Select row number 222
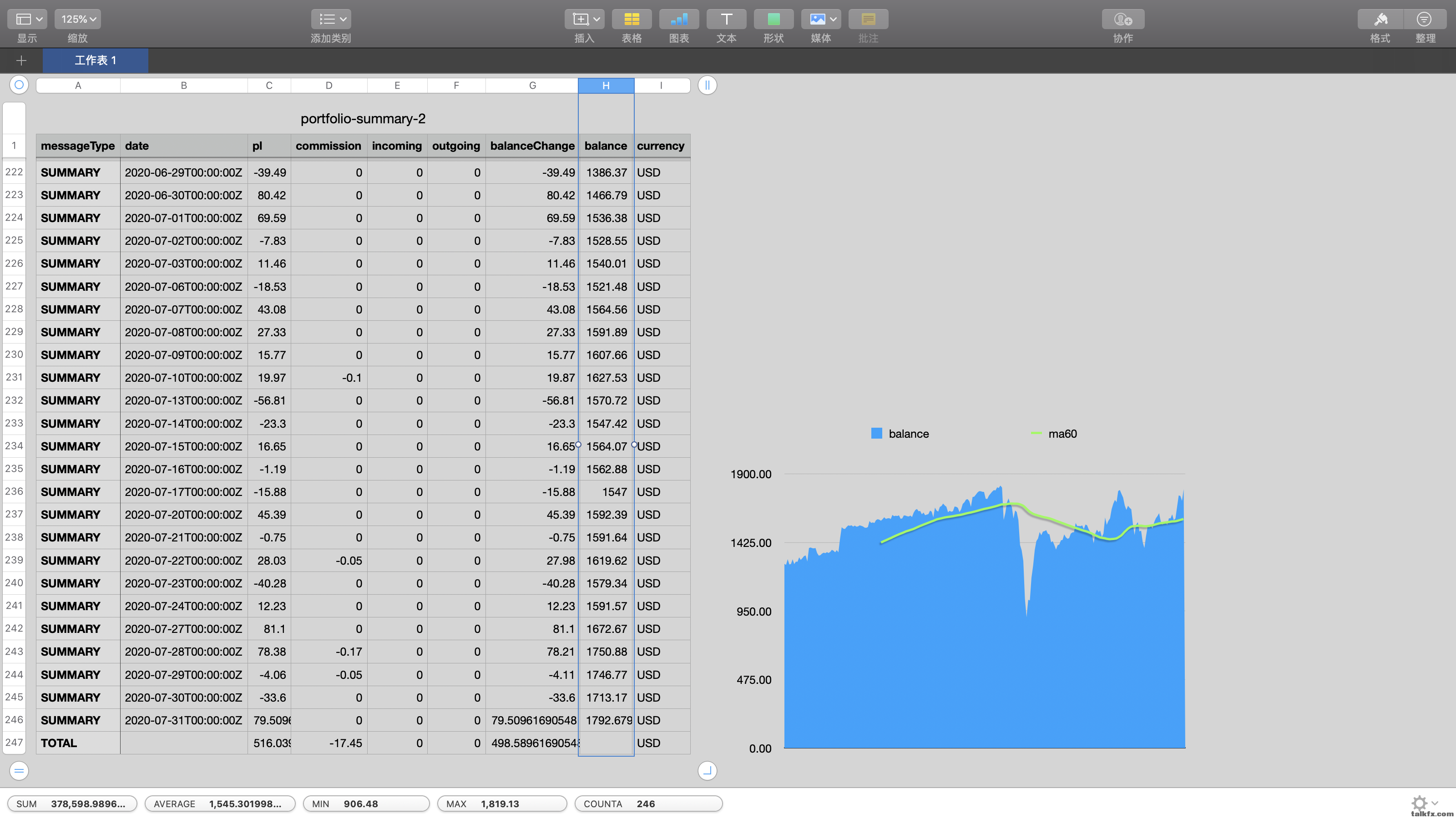This screenshot has width=1456, height=819. click(14, 172)
